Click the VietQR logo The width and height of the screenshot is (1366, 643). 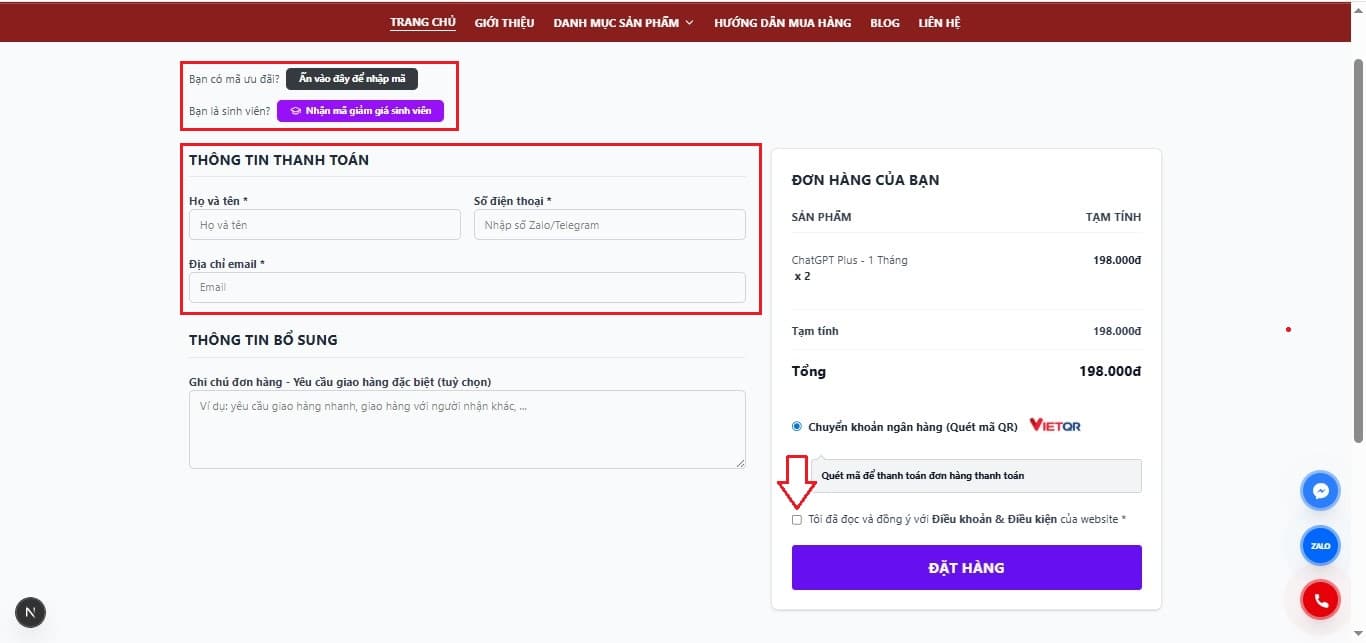point(1054,426)
